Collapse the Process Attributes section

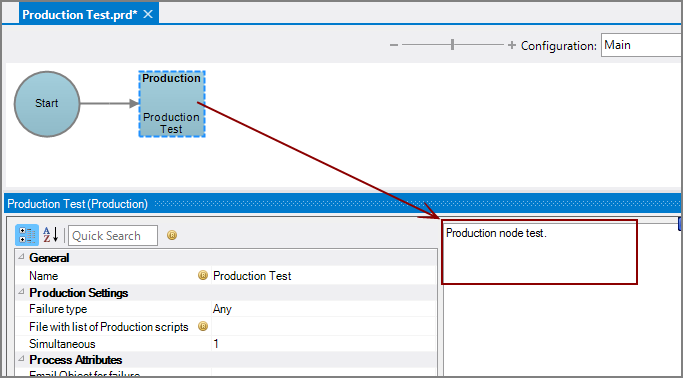pos(20,359)
